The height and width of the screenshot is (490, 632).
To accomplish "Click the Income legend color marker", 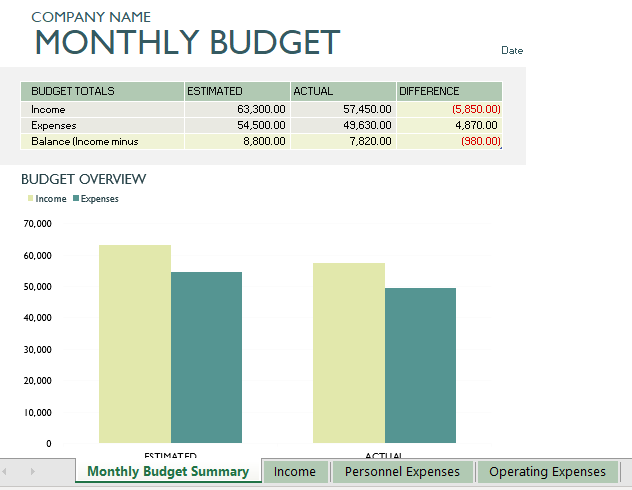I will [x=30, y=198].
